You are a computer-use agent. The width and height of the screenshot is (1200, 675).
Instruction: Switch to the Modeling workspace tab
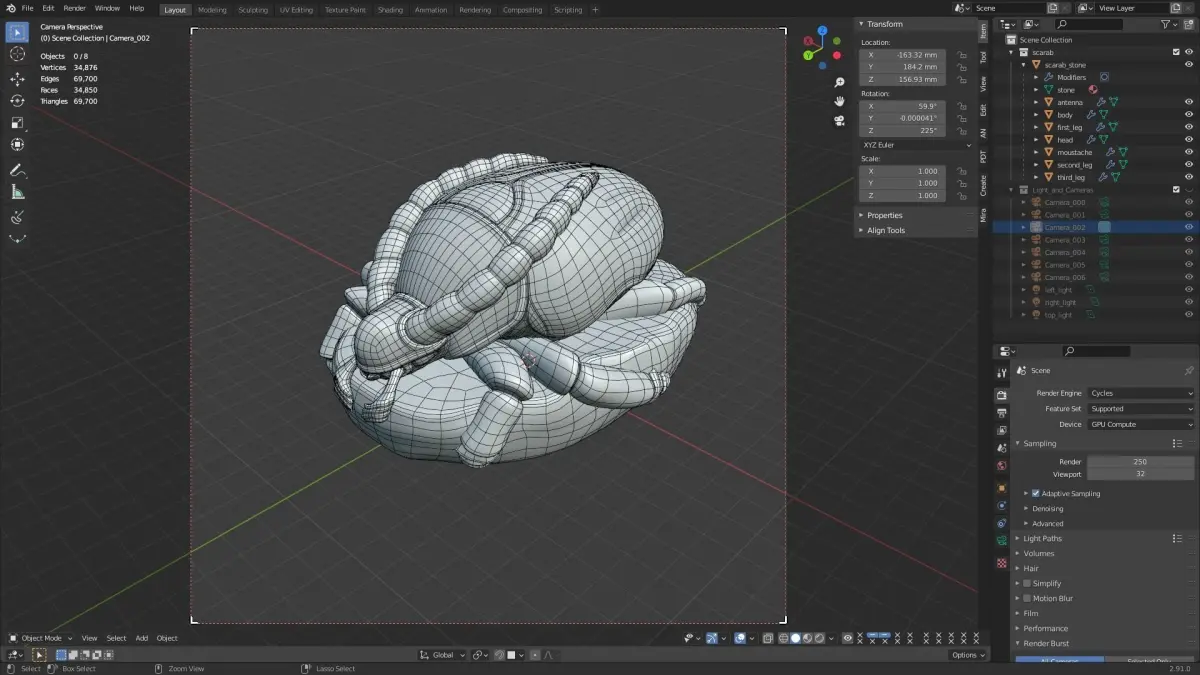[x=212, y=10]
